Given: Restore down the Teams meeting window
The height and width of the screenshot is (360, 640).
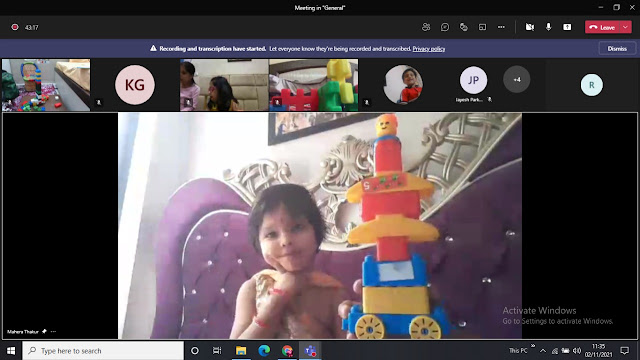Looking at the screenshot, I should [x=616, y=7].
